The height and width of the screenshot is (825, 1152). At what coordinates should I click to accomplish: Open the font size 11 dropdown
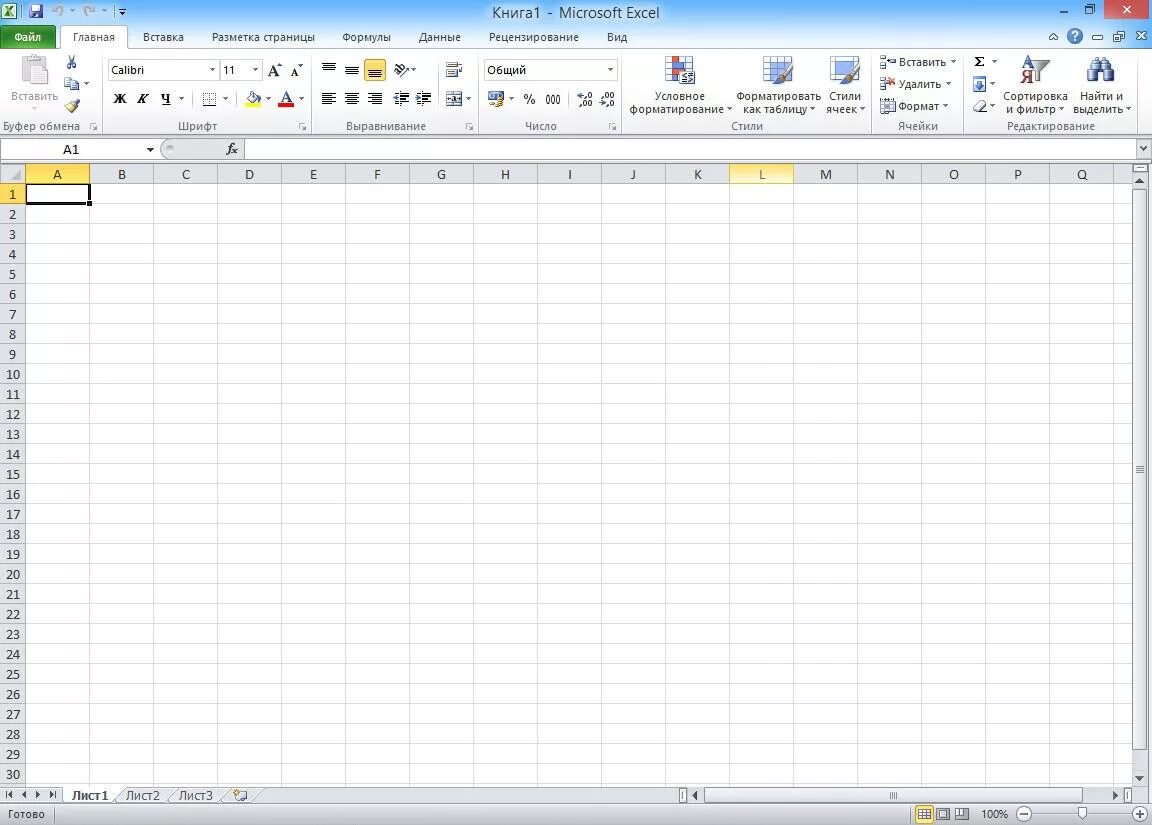[255, 70]
